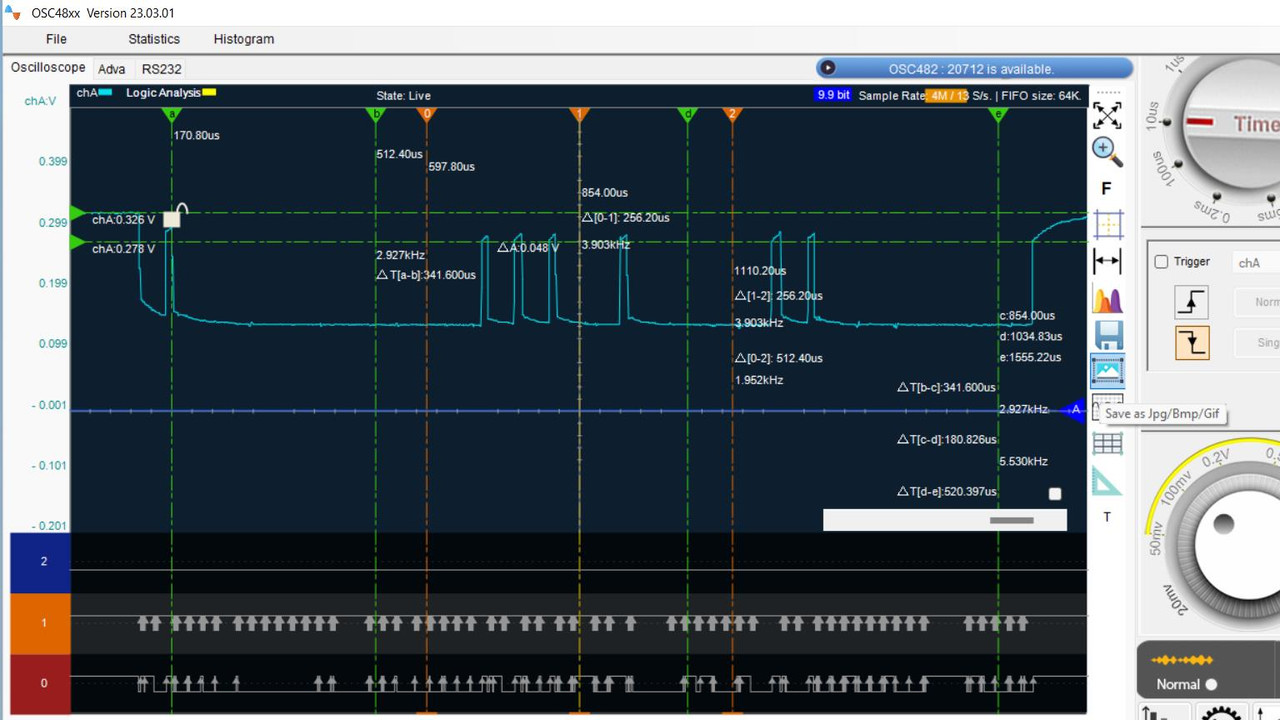Open the File menu
Viewport: 1280px width, 720px height.
tap(56, 39)
